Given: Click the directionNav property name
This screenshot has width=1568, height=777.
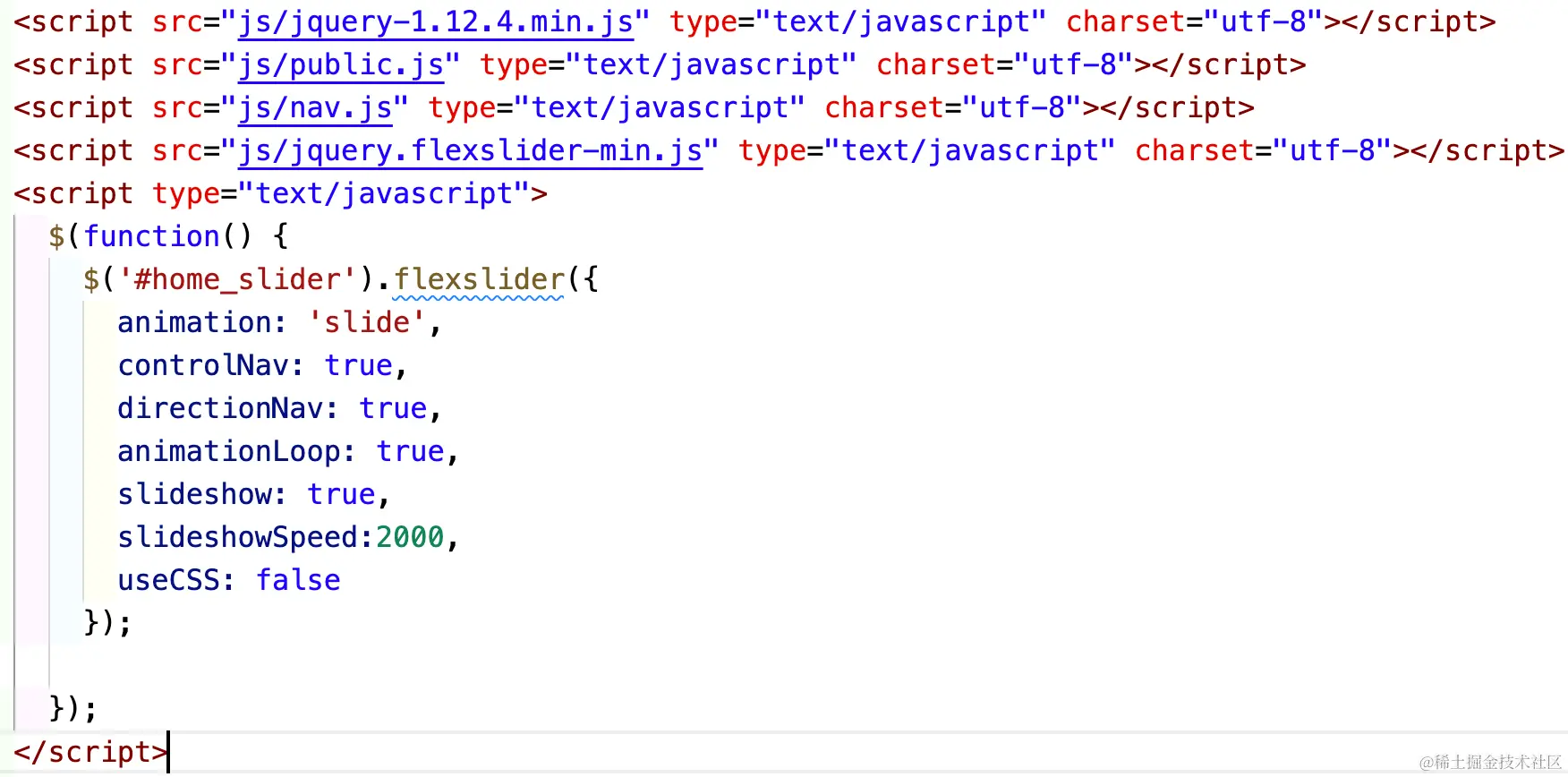Looking at the screenshot, I should 220,408.
